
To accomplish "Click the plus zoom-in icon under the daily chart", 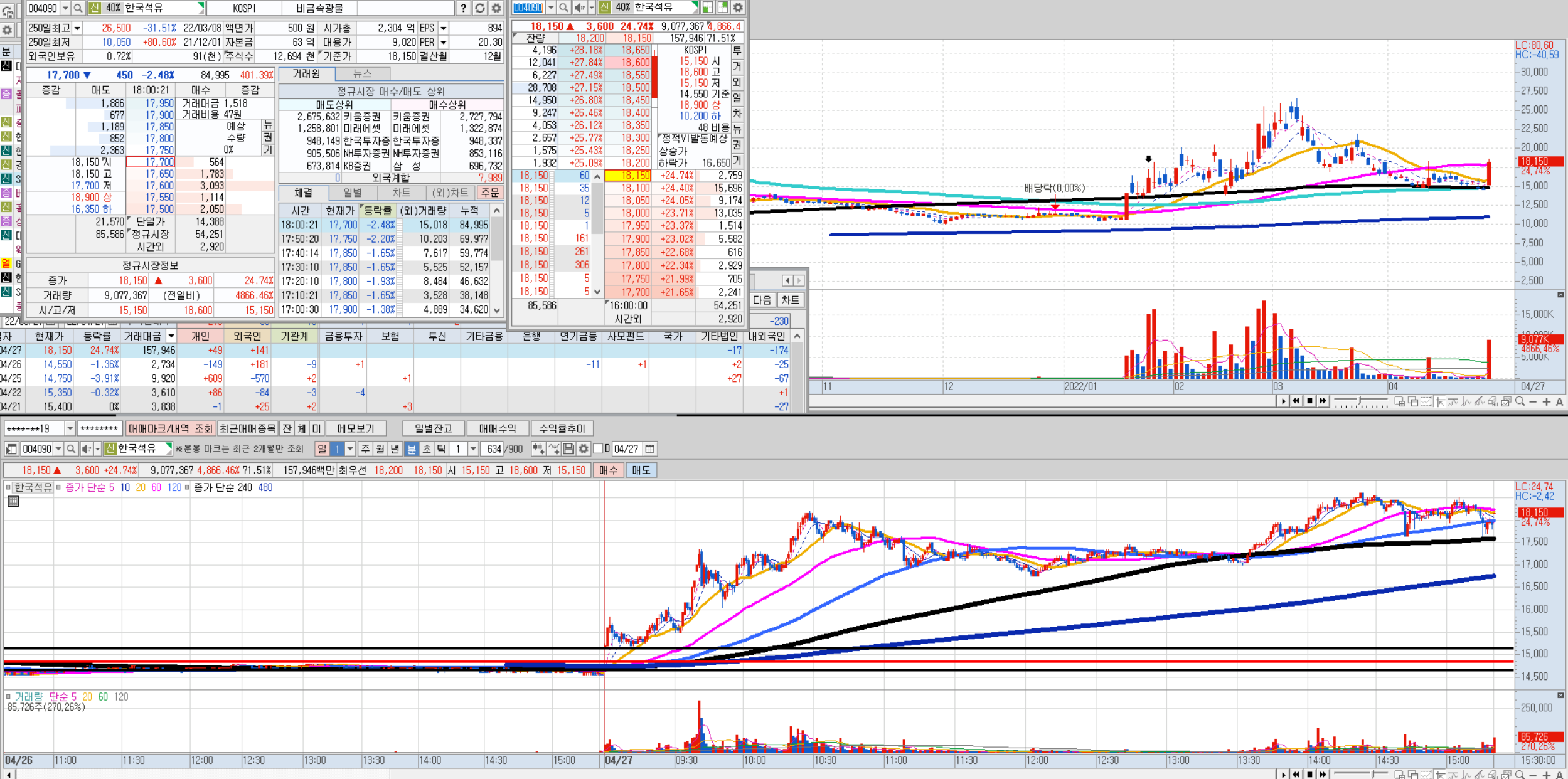I will pos(1547,401).
